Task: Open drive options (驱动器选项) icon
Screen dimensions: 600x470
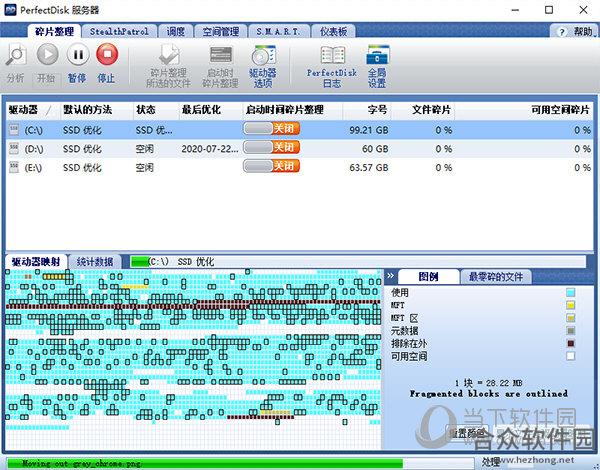Action: 263,56
